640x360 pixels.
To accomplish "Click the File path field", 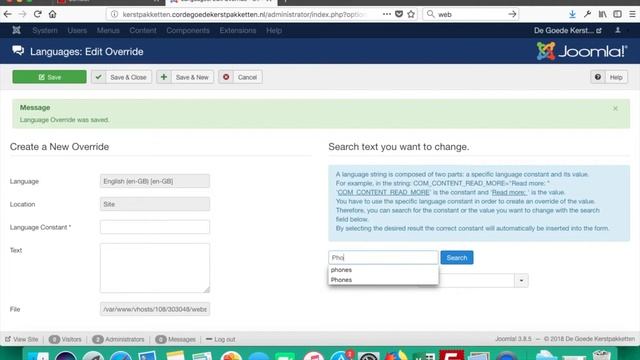I will (155, 309).
